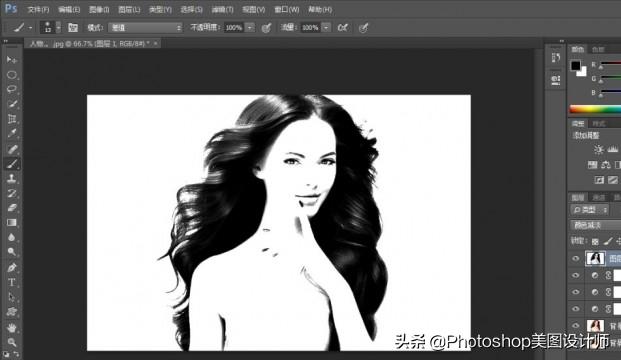This screenshot has width=621, height=360.
Task: Collapse right panels double-arrow
Action: (562, 41)
